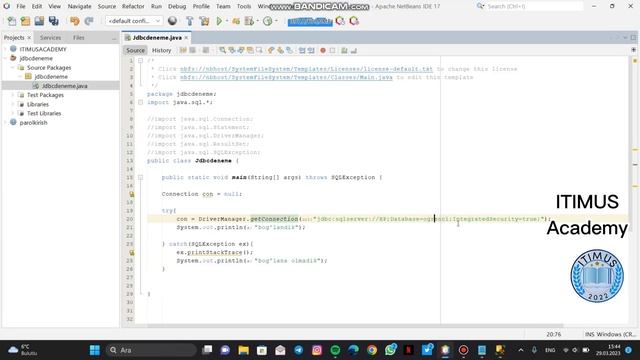The width and height of the screenshot is (640, 360).
Task: Click the Stop Macro Recording square icon
Action: (x=332, y=50)
